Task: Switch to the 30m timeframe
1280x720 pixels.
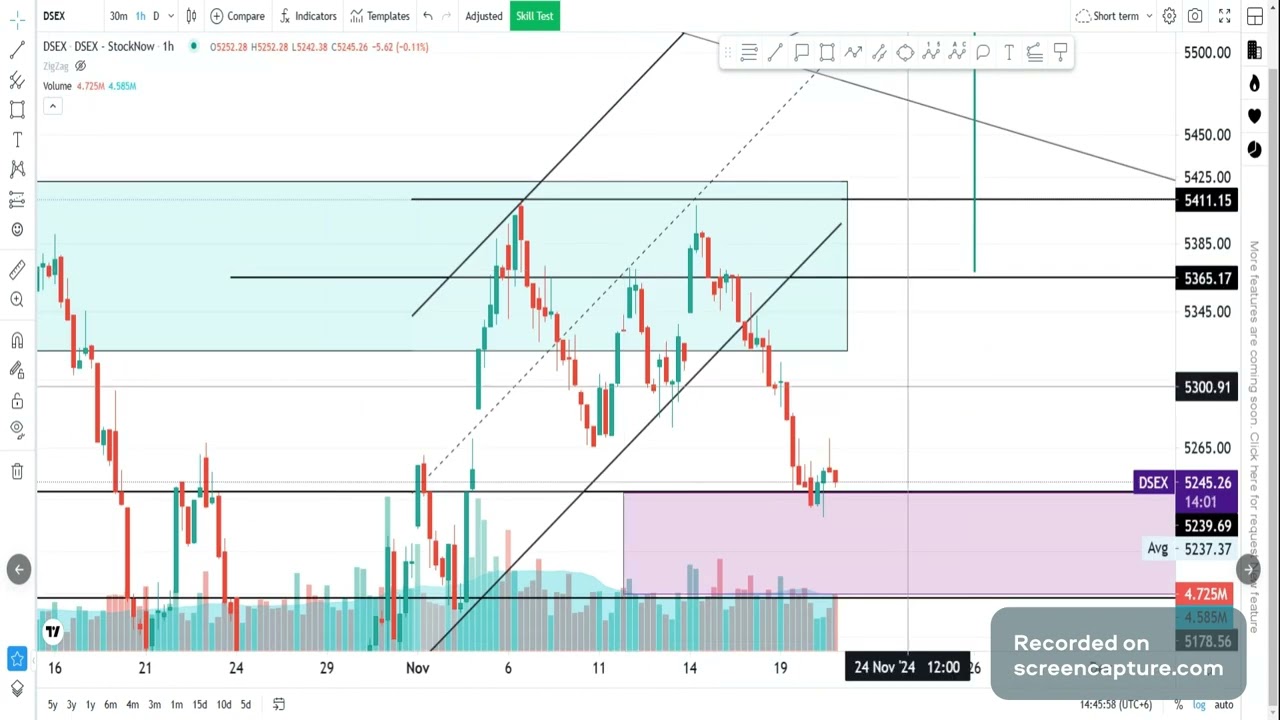Action: click(x=118, y=16)
